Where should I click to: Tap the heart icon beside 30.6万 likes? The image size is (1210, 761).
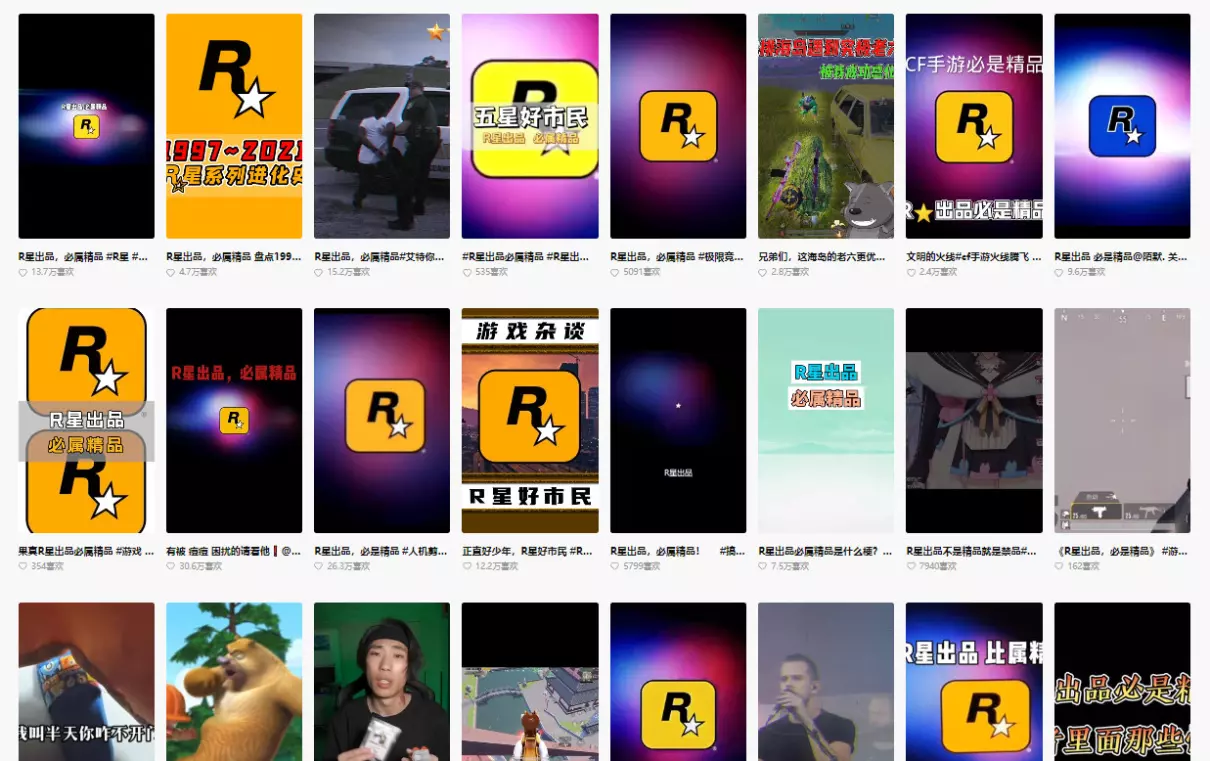pyautogui.click(x=171, y=566)
